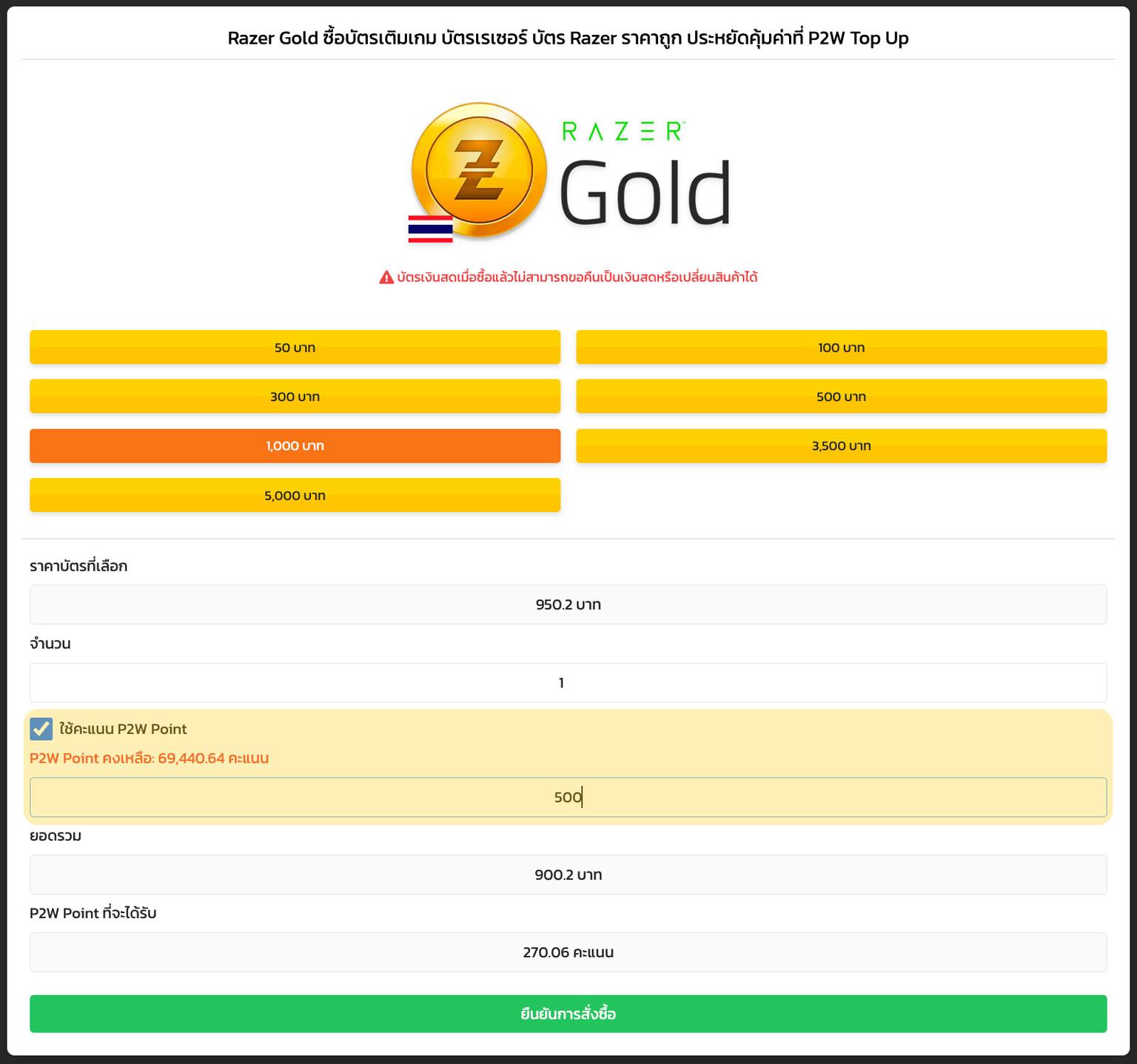Click the red warning triangle icon
Image resolution: width=1137 pixels, height=1064 pixels.
click(x=386, y=277)
